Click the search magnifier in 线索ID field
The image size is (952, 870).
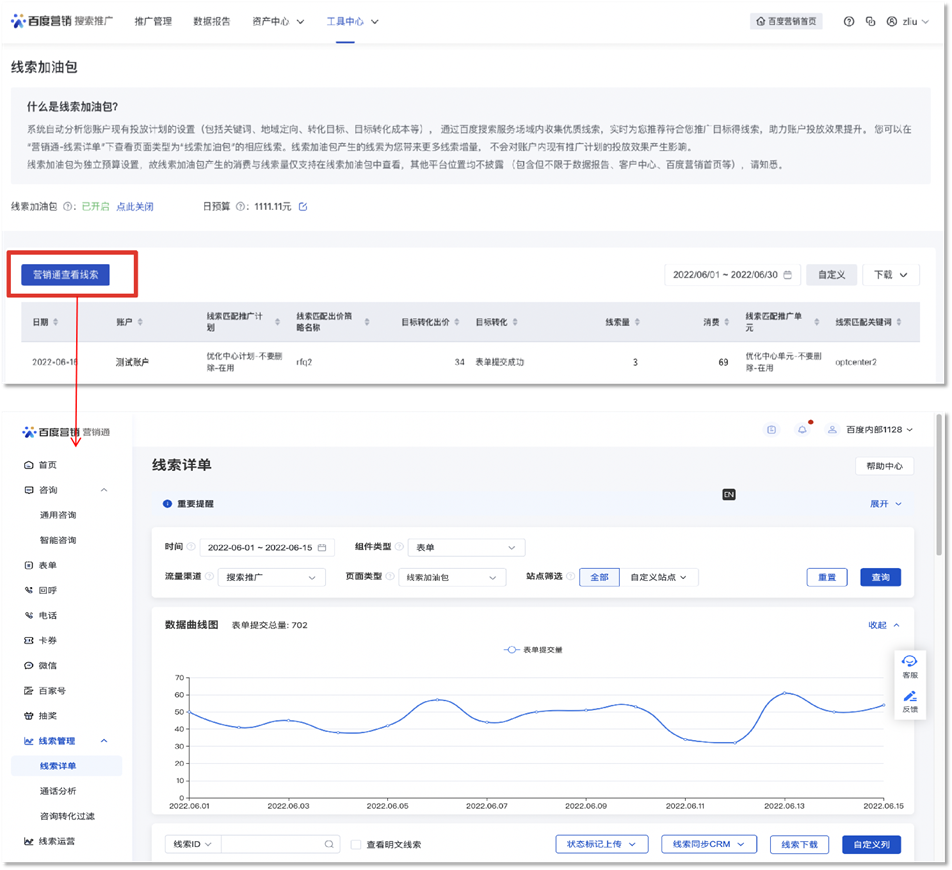point(330,845)
